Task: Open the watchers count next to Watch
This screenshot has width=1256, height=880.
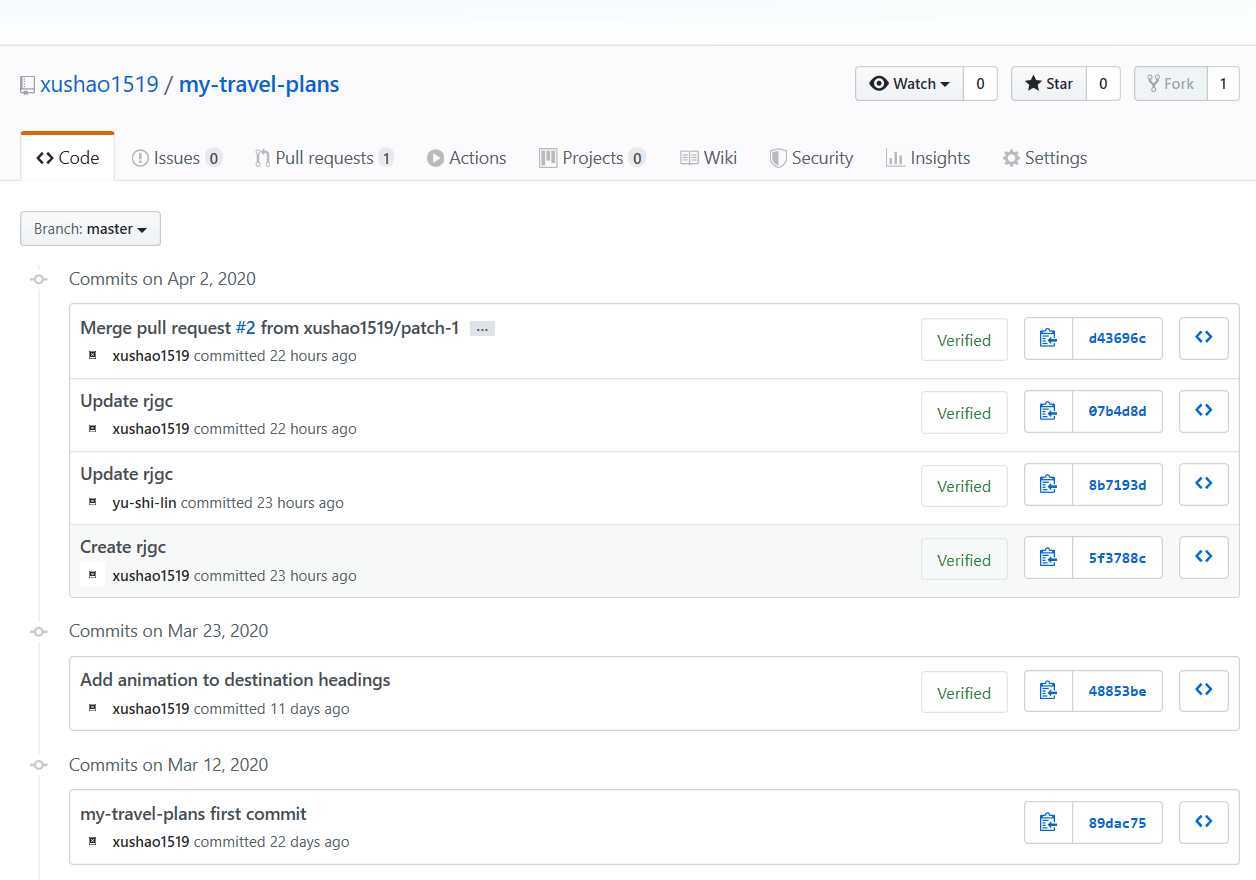Action: click(x=980, y=84)
